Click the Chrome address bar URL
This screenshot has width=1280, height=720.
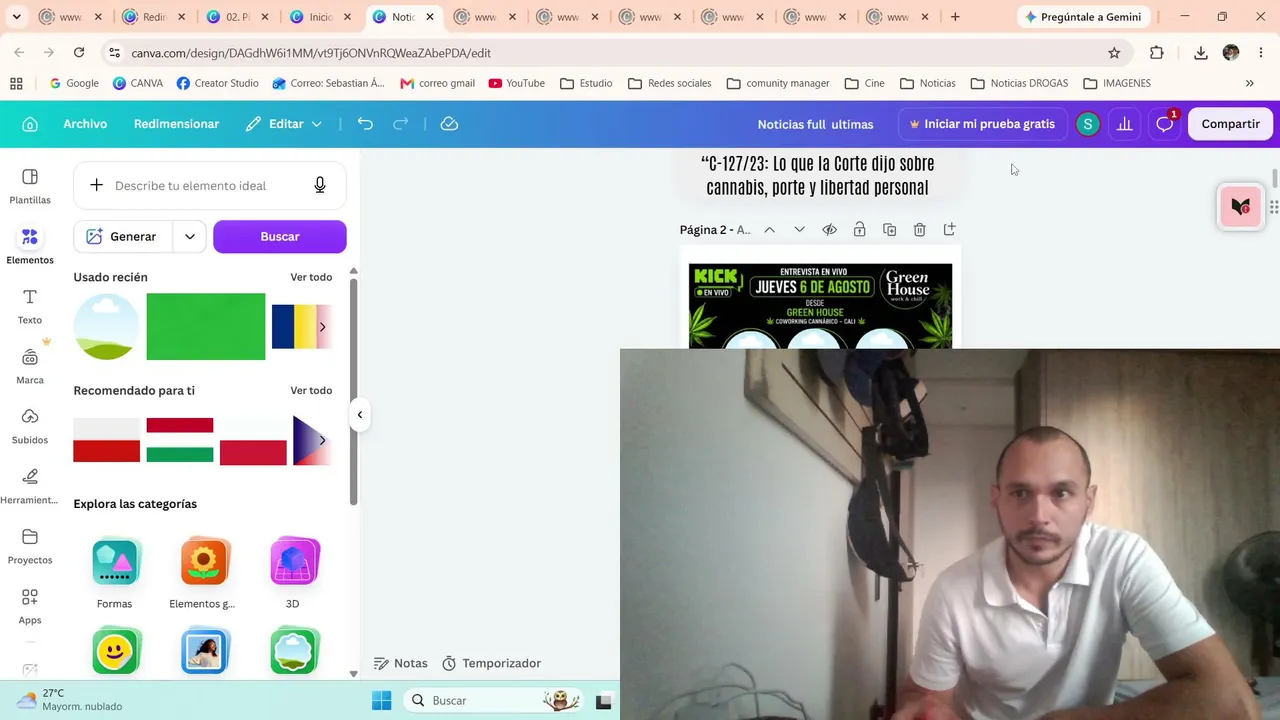[311, 53]
